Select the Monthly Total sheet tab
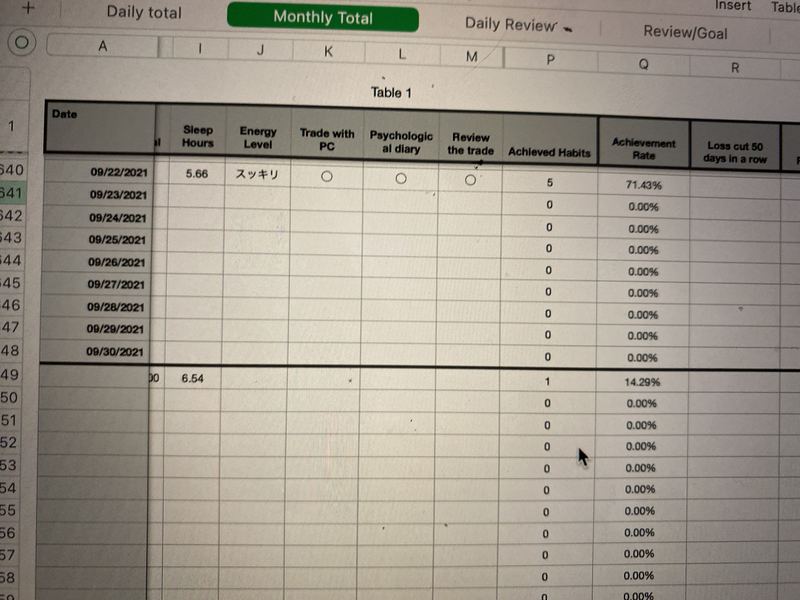The height and width of the screenshot is (600, 800). click(x=322, y=17)
